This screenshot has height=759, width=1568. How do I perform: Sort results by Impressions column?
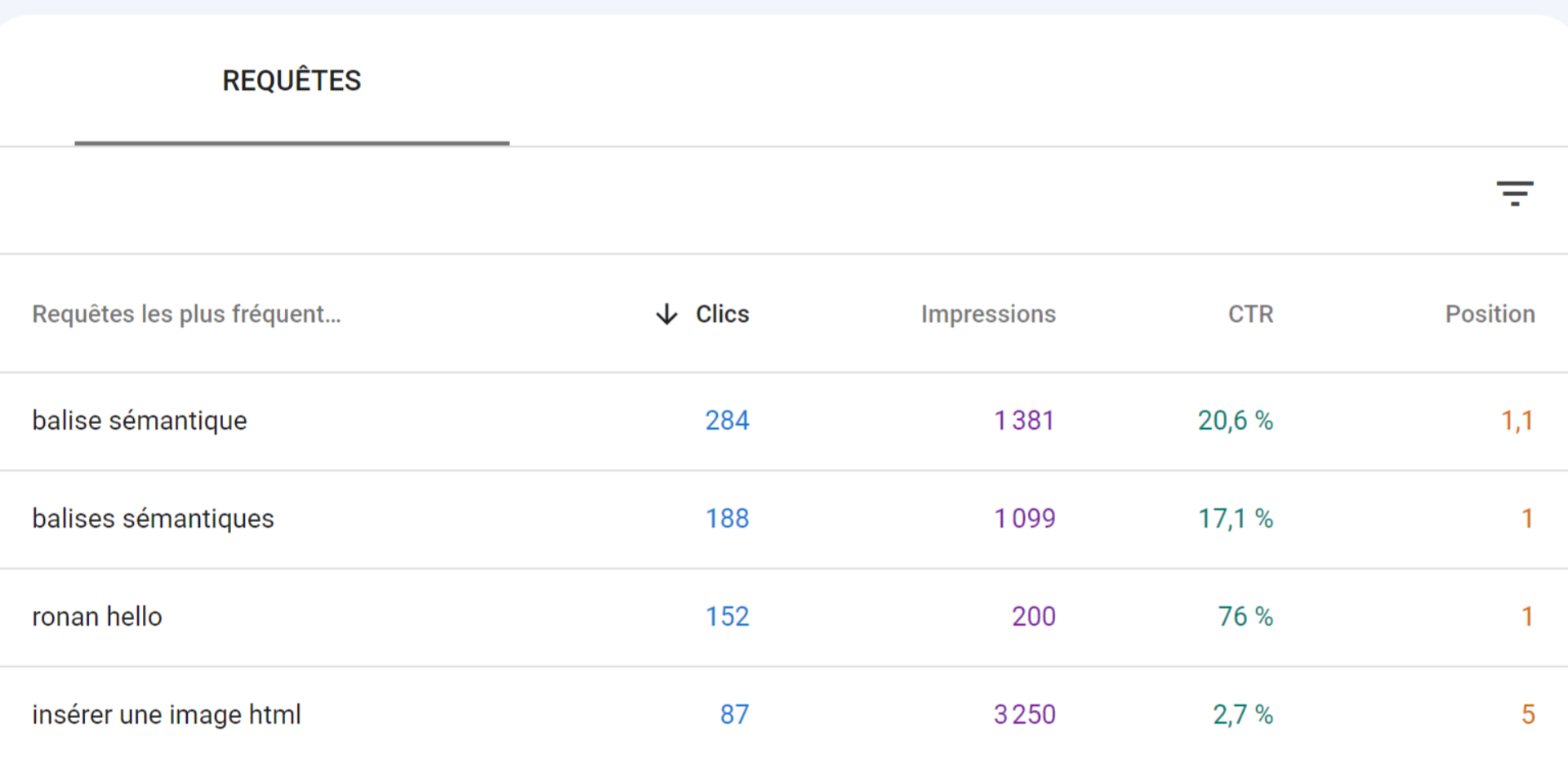click(x=988, y=314)
